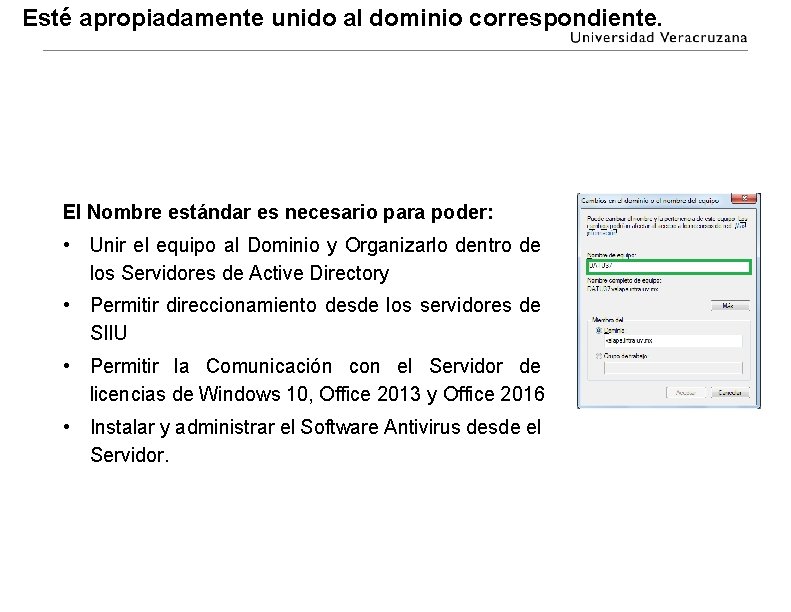This screenshot has height=612, width=791.
Task: Click 'Unir el equipo al Dominio' bullet
Action: pos(315,259)
